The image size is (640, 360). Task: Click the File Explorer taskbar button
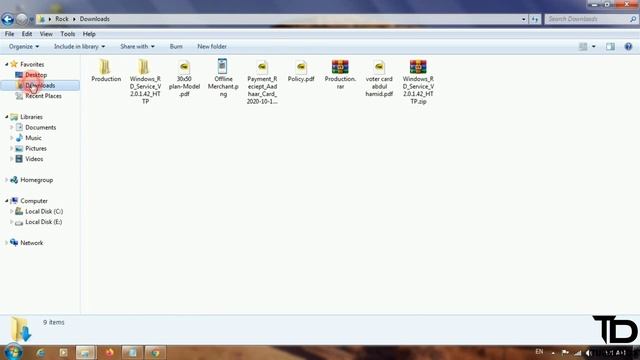pos(86,352)
